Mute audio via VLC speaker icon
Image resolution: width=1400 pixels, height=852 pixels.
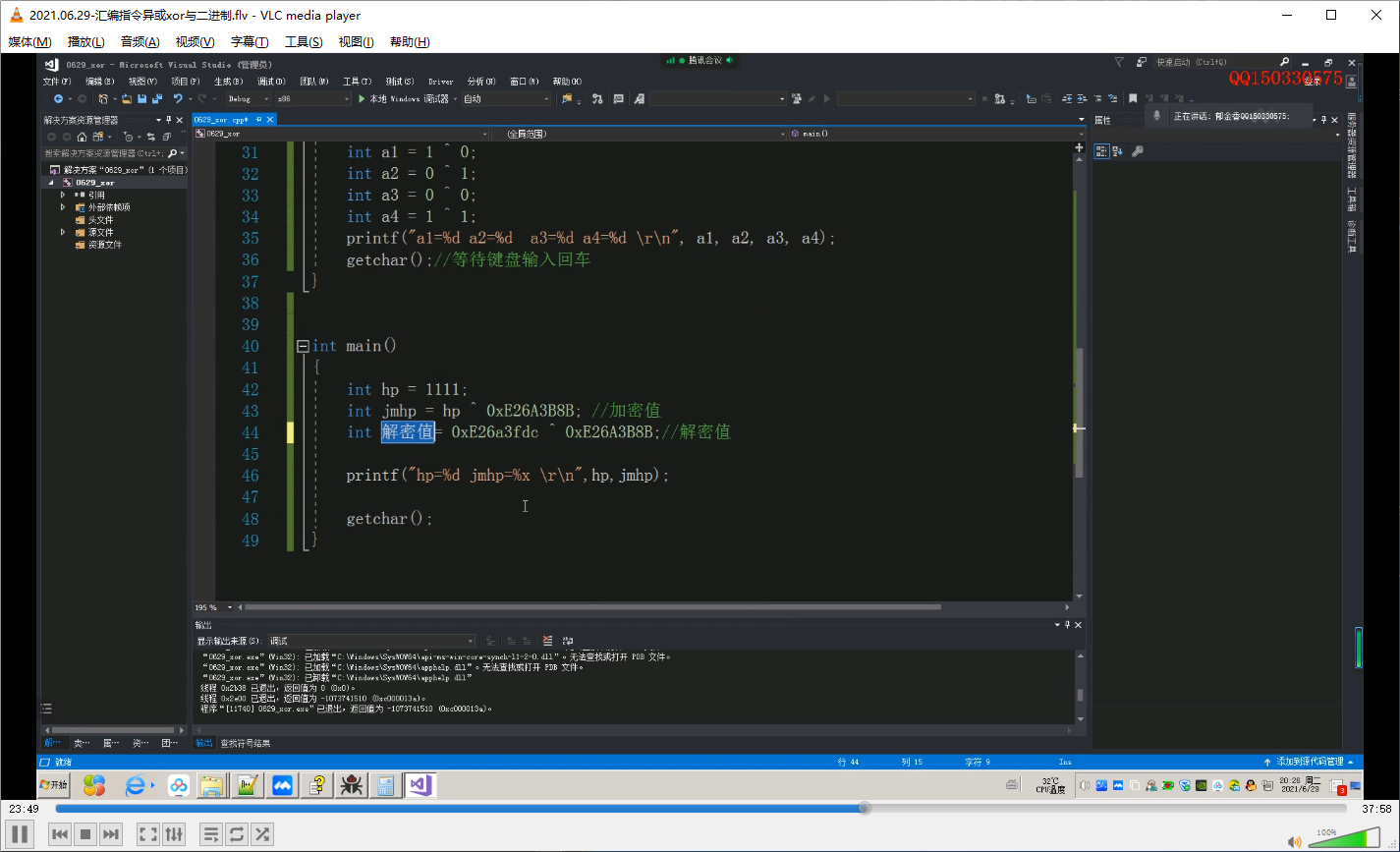(1295, 841)
